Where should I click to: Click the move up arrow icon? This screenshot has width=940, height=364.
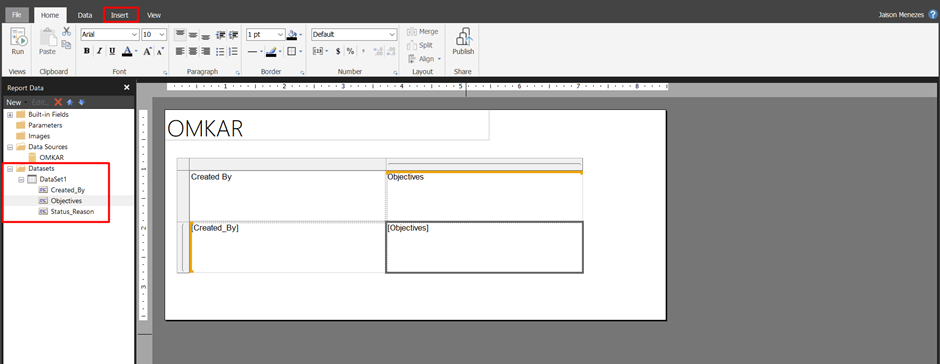click(x=70, y=102)
